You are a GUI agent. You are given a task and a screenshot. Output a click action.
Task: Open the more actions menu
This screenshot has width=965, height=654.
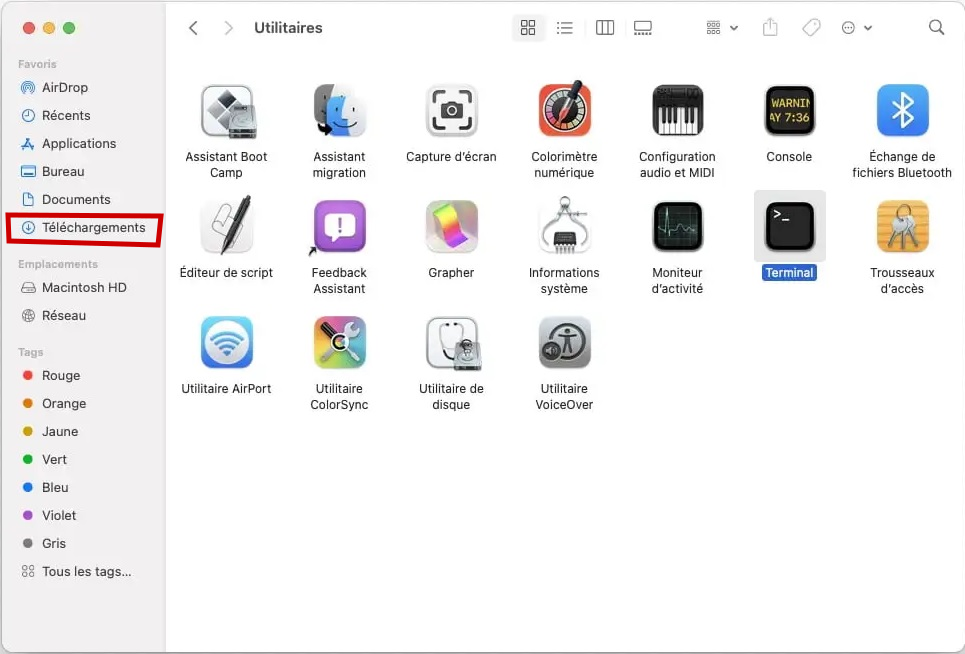(x=856, y=28)
